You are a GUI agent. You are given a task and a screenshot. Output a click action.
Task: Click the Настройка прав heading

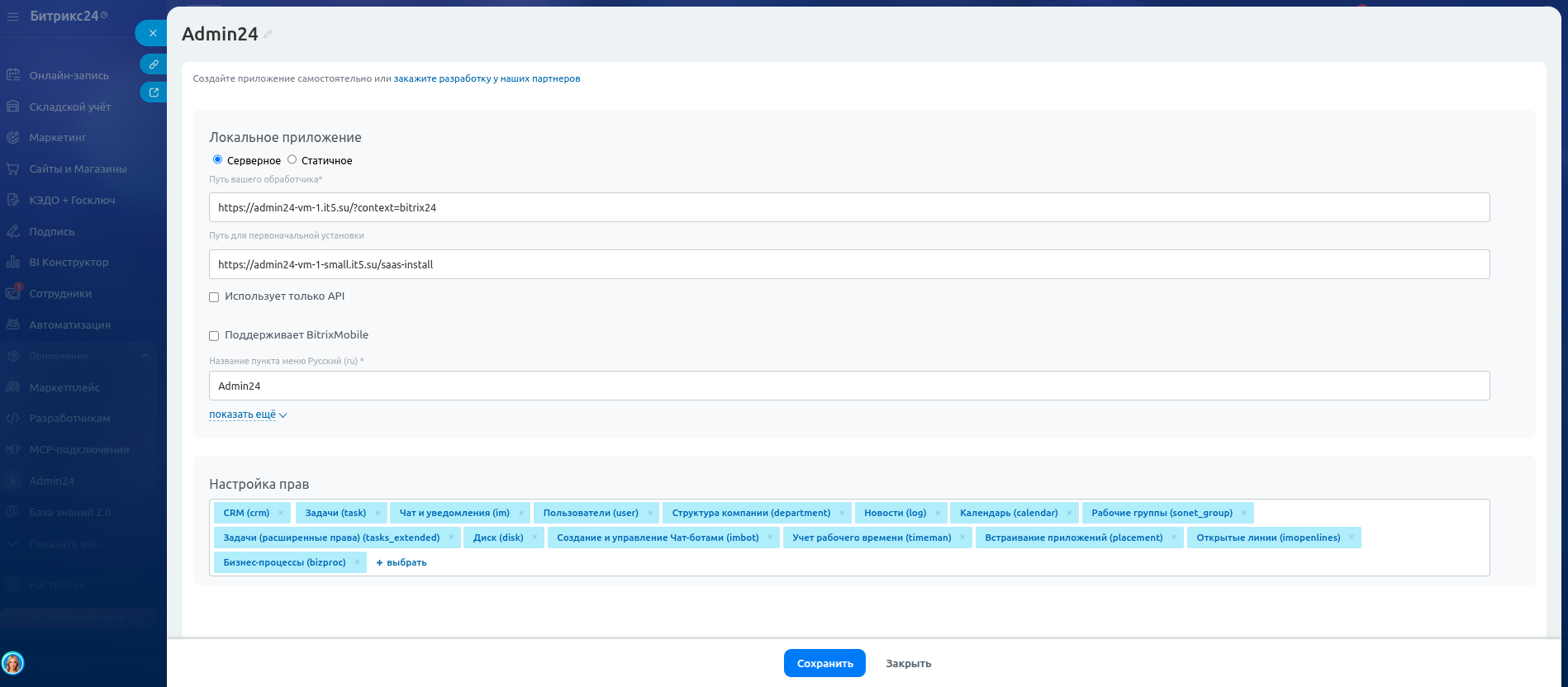259,484
